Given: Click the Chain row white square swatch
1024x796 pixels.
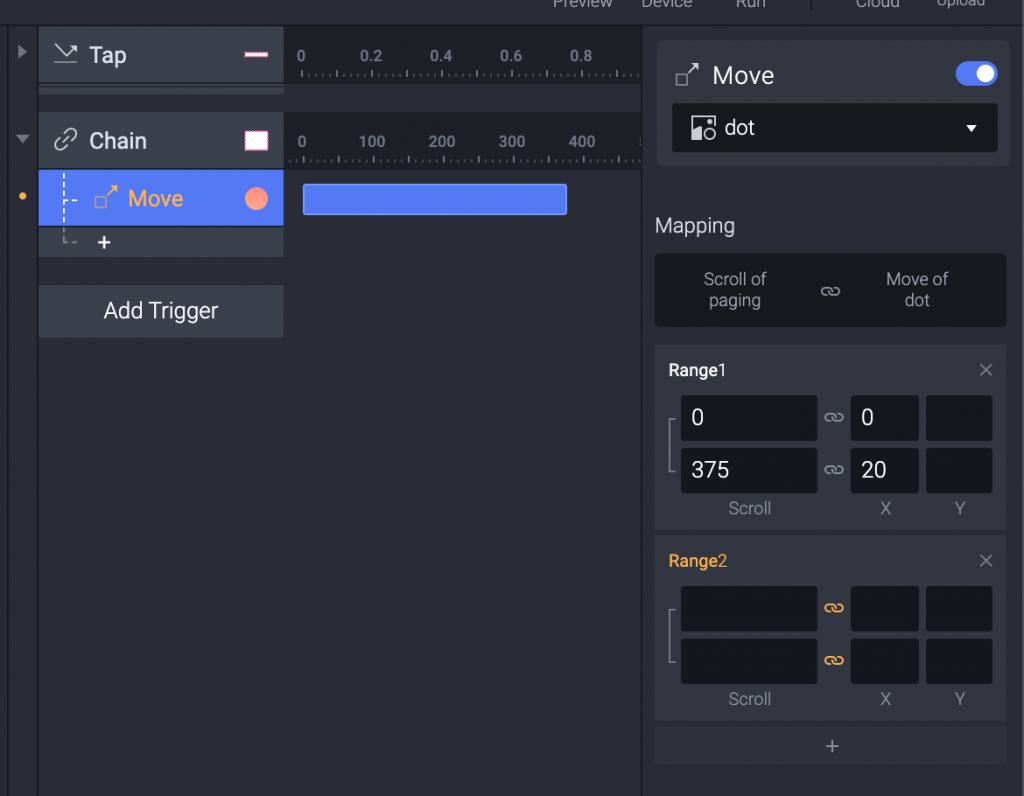Looking at the screenshot, I should (256, 140).
